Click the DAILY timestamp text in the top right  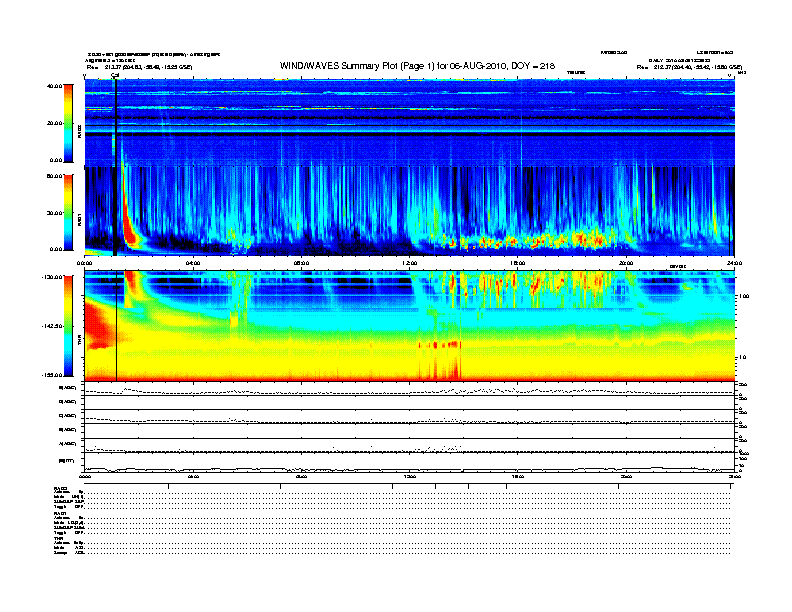(679, 60)
